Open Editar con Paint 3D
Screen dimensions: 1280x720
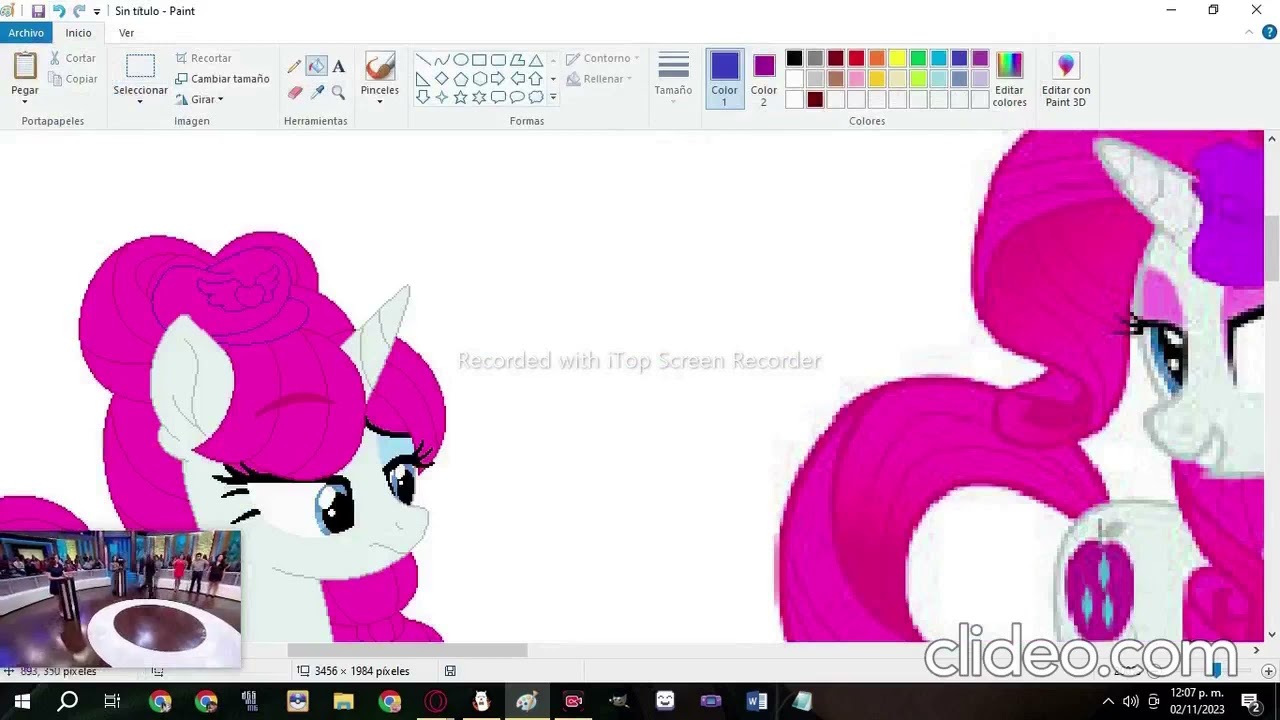click(1066, 80)
